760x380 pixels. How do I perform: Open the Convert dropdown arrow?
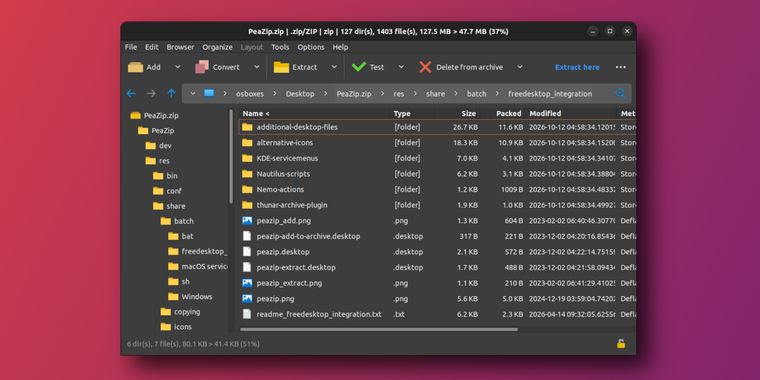coord(256,67)
